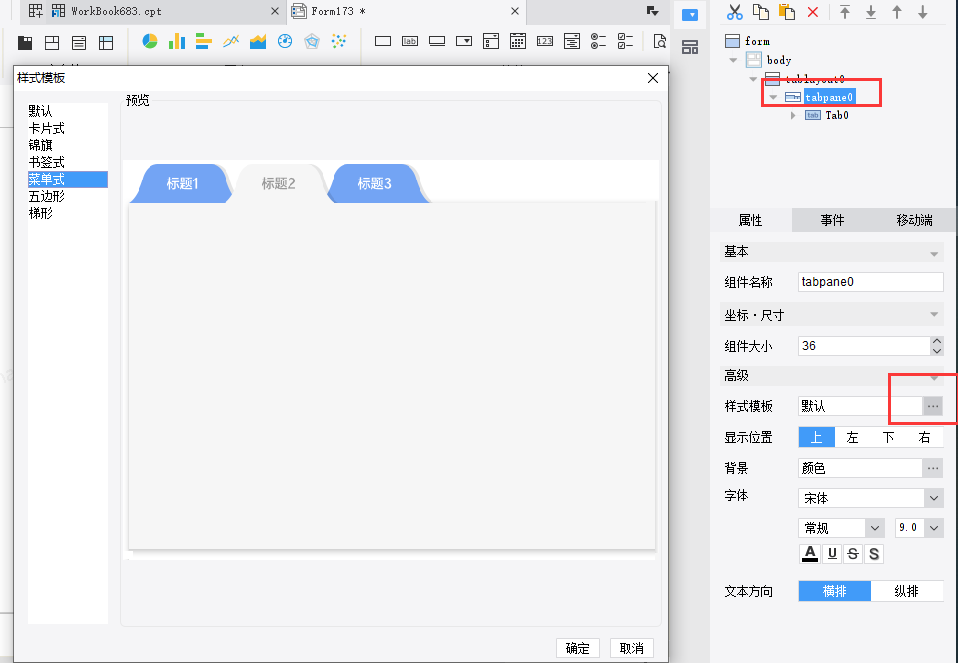Click the 组件名称 input field
Image resolution: width=958 pixels, height=663 pixels.
pos(870,282)
